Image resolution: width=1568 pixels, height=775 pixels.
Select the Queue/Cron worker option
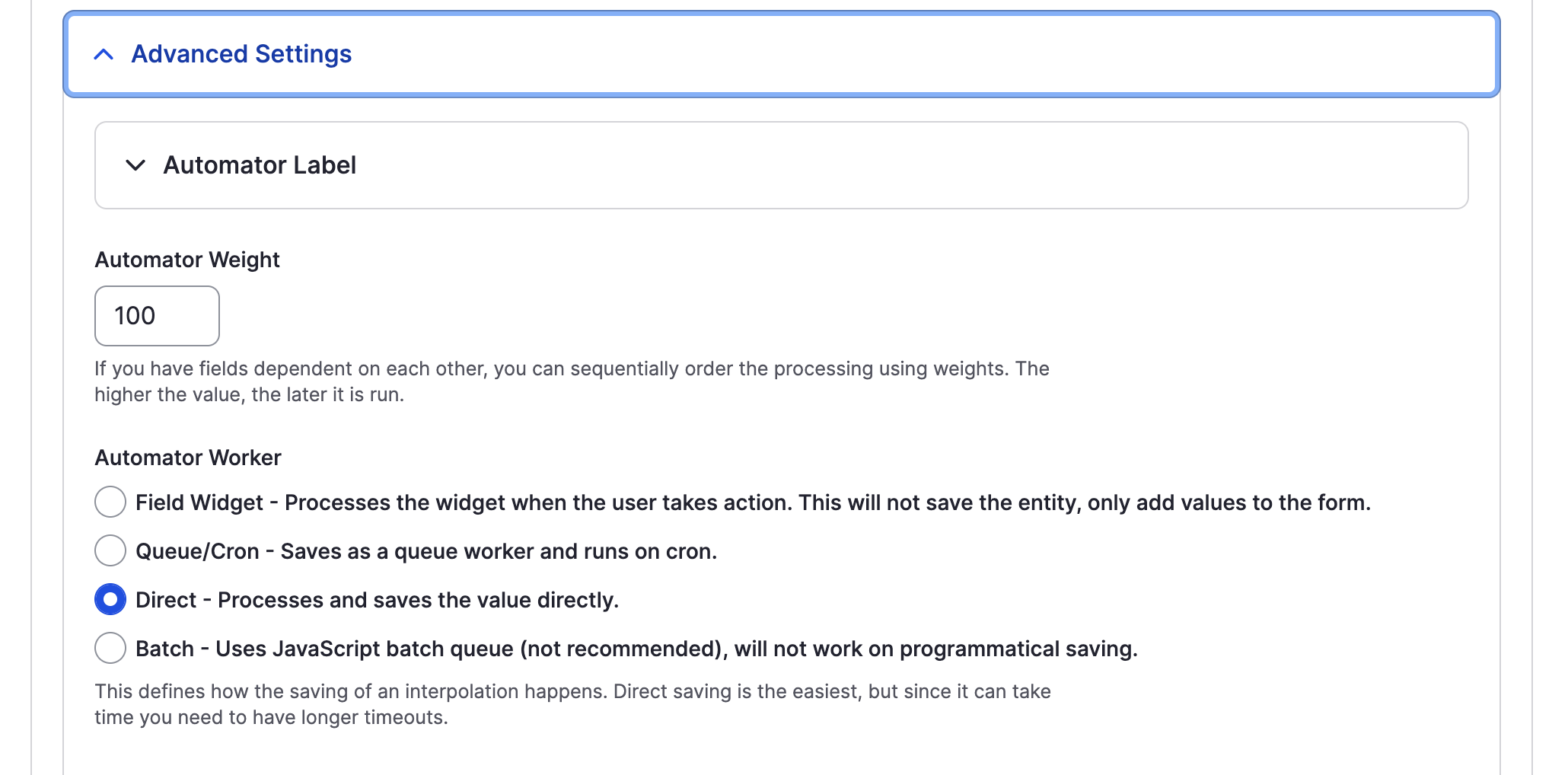(110, 550)
